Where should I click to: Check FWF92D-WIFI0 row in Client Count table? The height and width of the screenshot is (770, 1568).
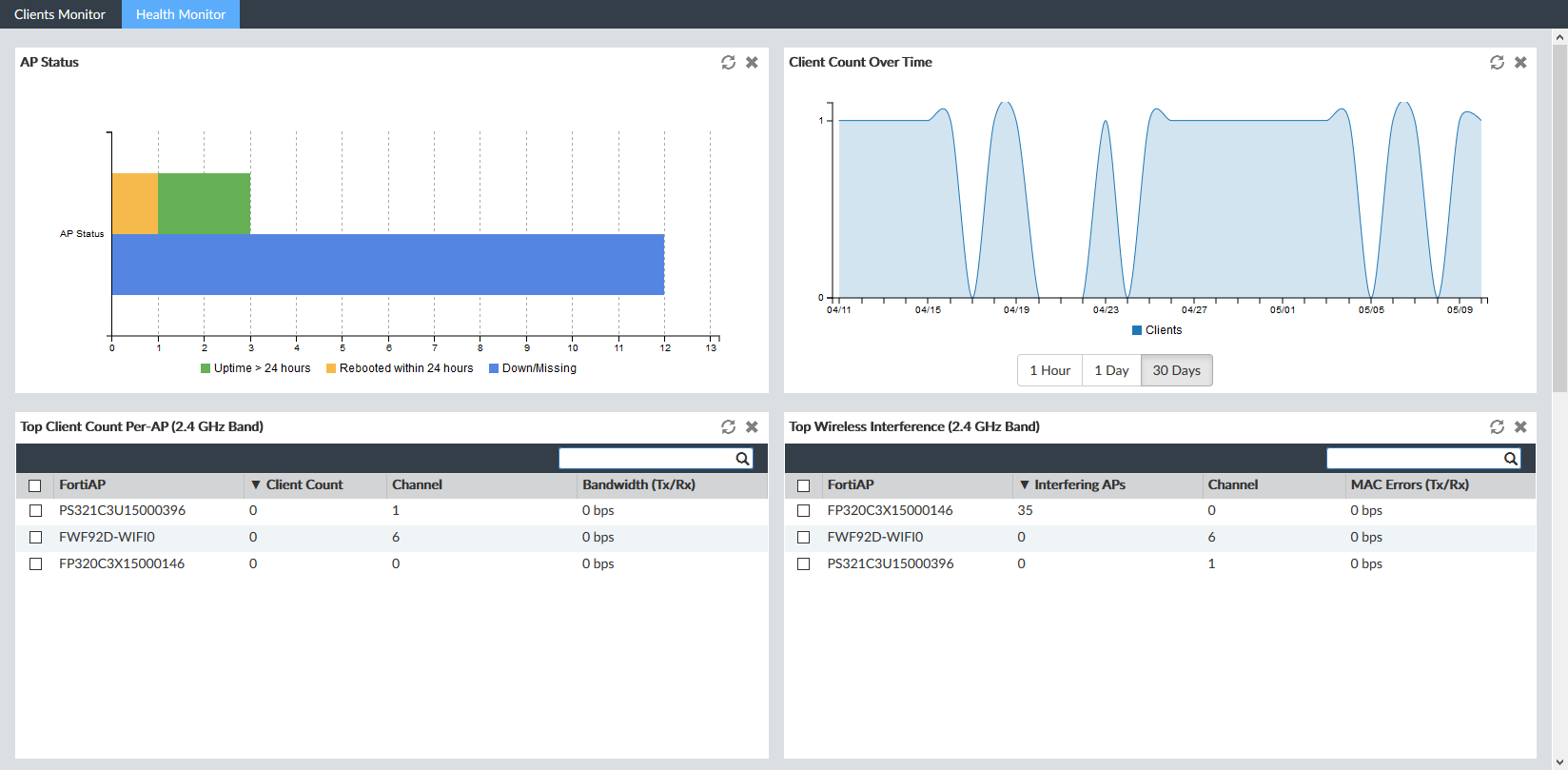pos(35,538)
